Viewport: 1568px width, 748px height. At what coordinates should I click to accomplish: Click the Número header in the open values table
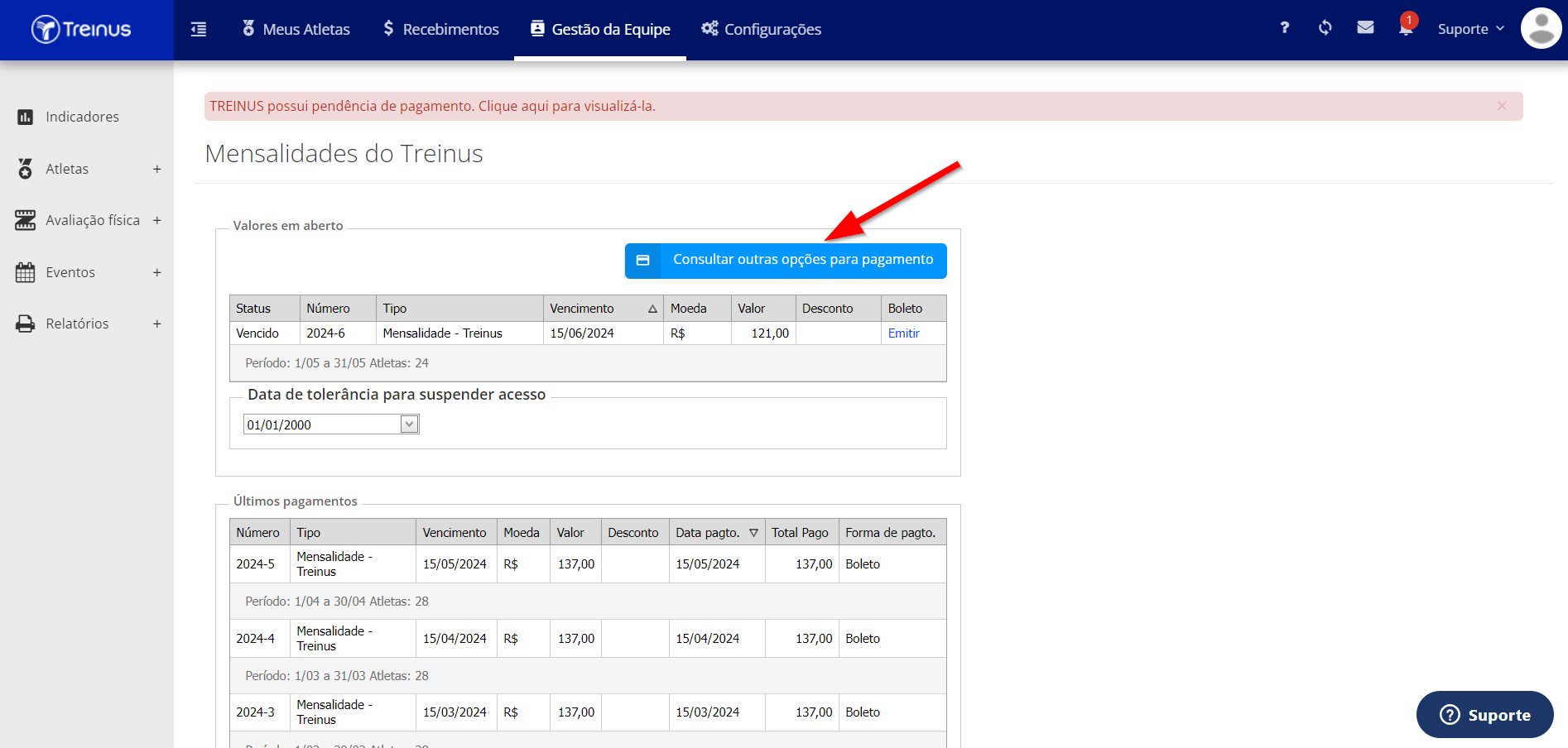(338, 309)
